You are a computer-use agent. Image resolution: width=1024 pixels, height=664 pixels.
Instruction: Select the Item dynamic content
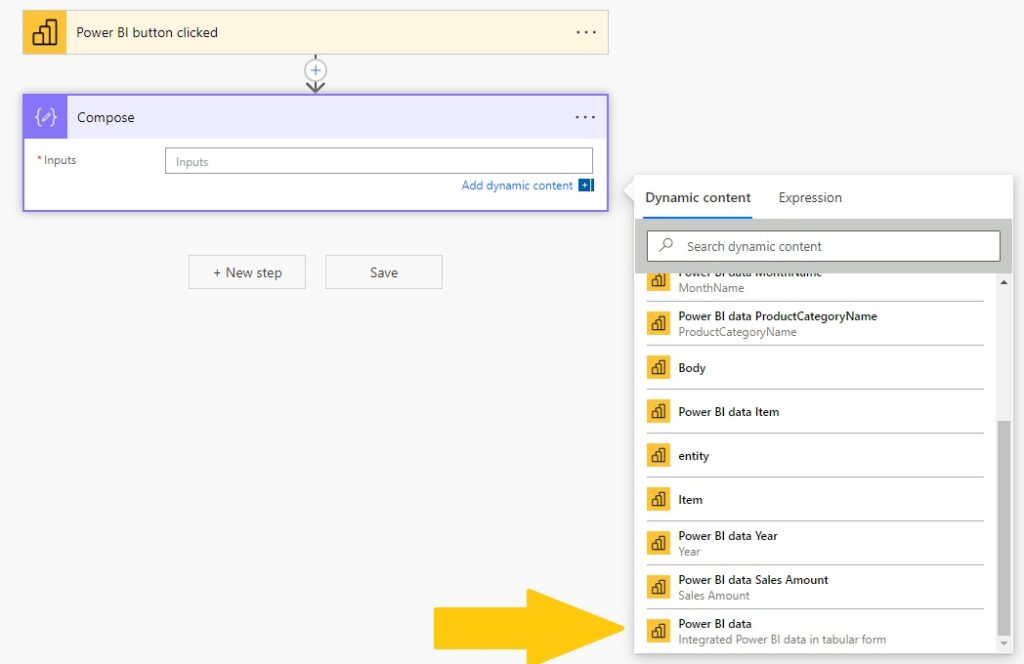(x=815, y=499)
